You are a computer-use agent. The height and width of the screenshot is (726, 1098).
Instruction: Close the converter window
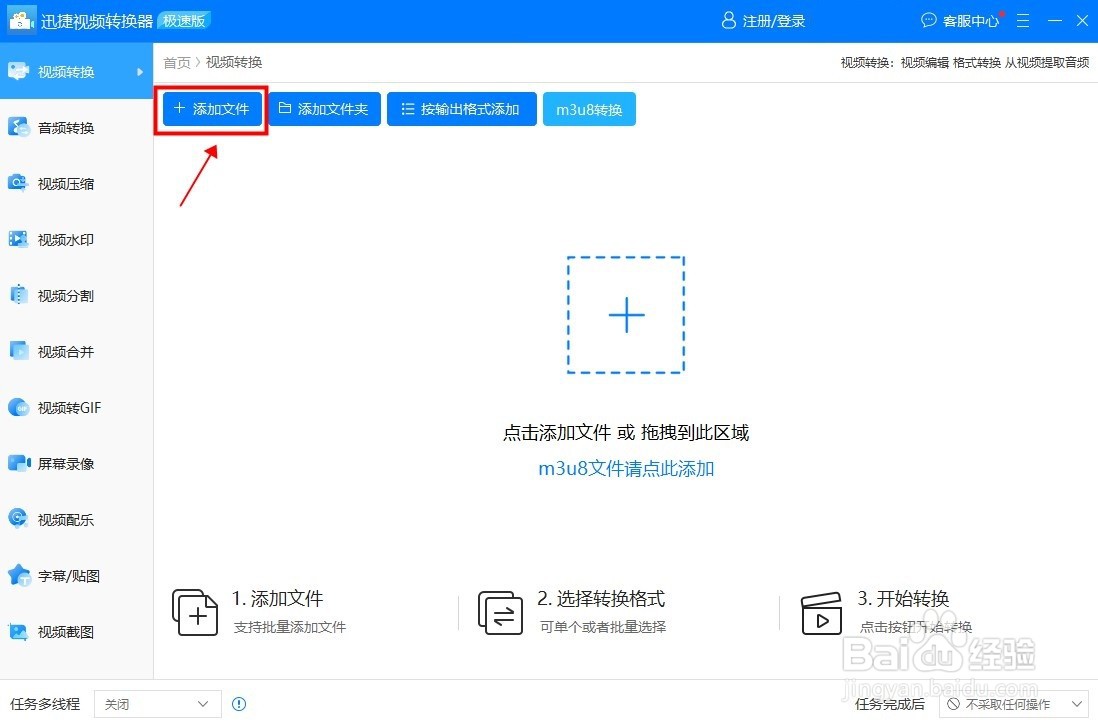(1082, 21)
